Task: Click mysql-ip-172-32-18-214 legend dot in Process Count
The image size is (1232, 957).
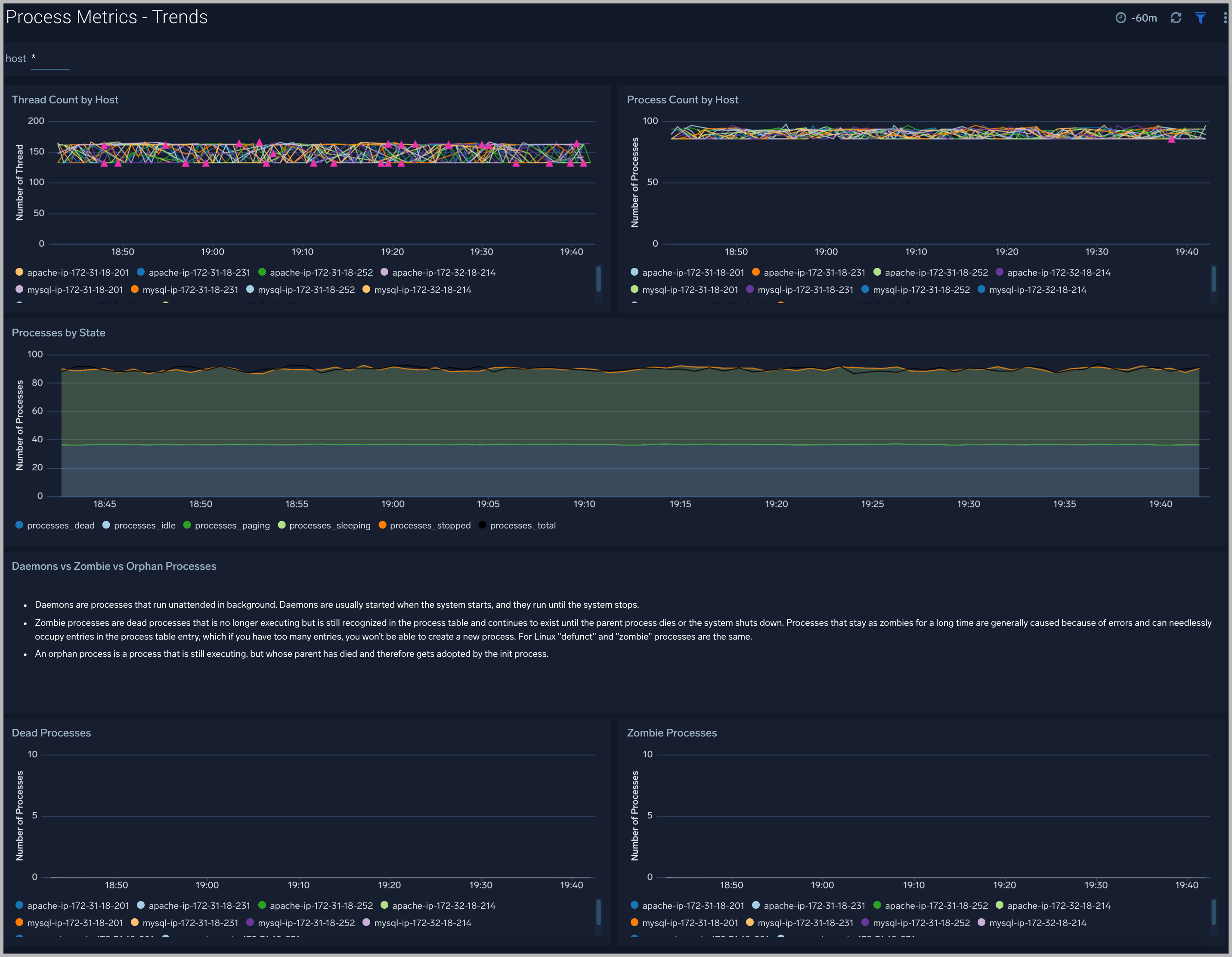Action: (x=983, y=289)
